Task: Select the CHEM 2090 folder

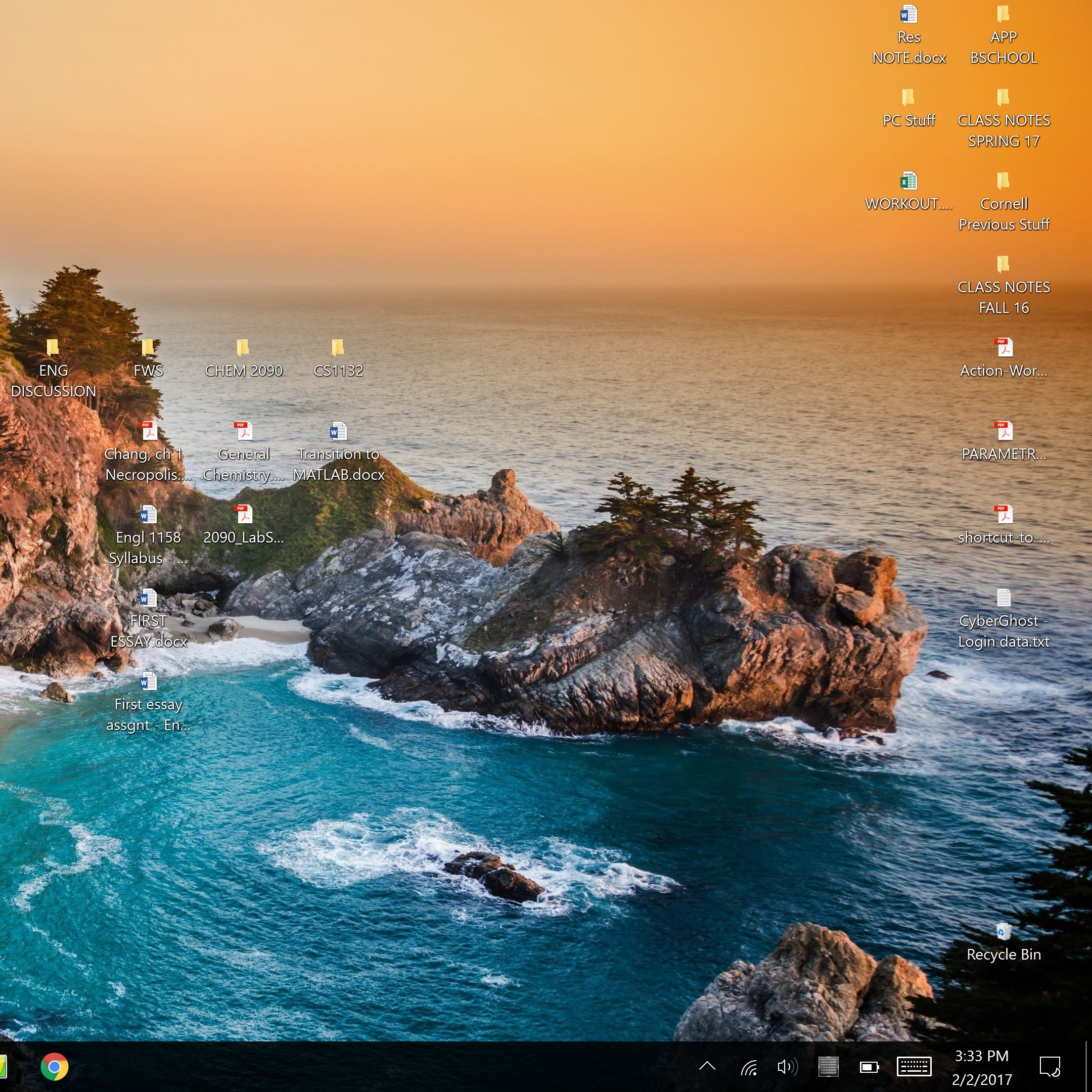Action: [x=243, y=348]
